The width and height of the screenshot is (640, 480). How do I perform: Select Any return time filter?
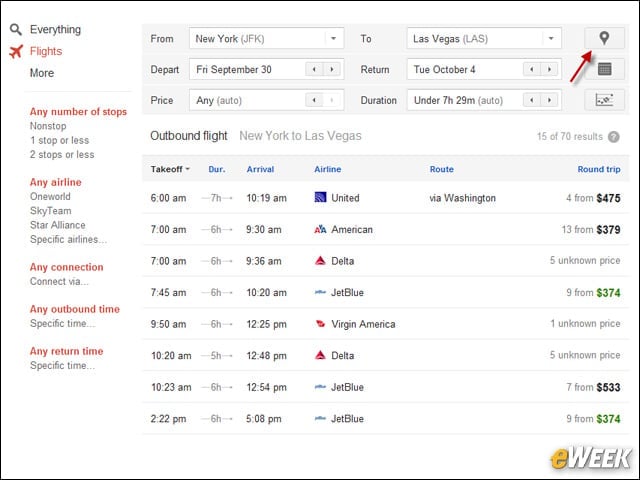point(67,351)
